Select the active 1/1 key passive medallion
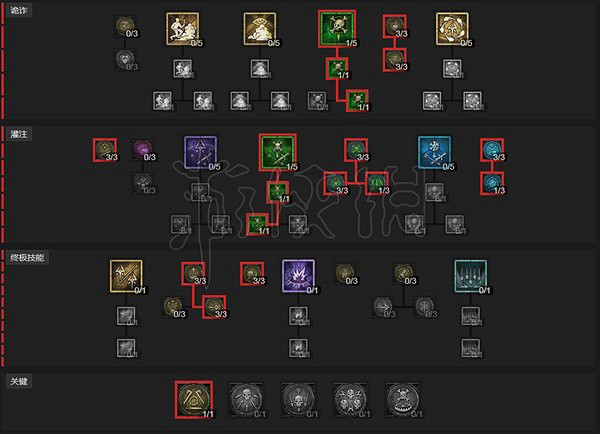 click(x=194, y=400)
